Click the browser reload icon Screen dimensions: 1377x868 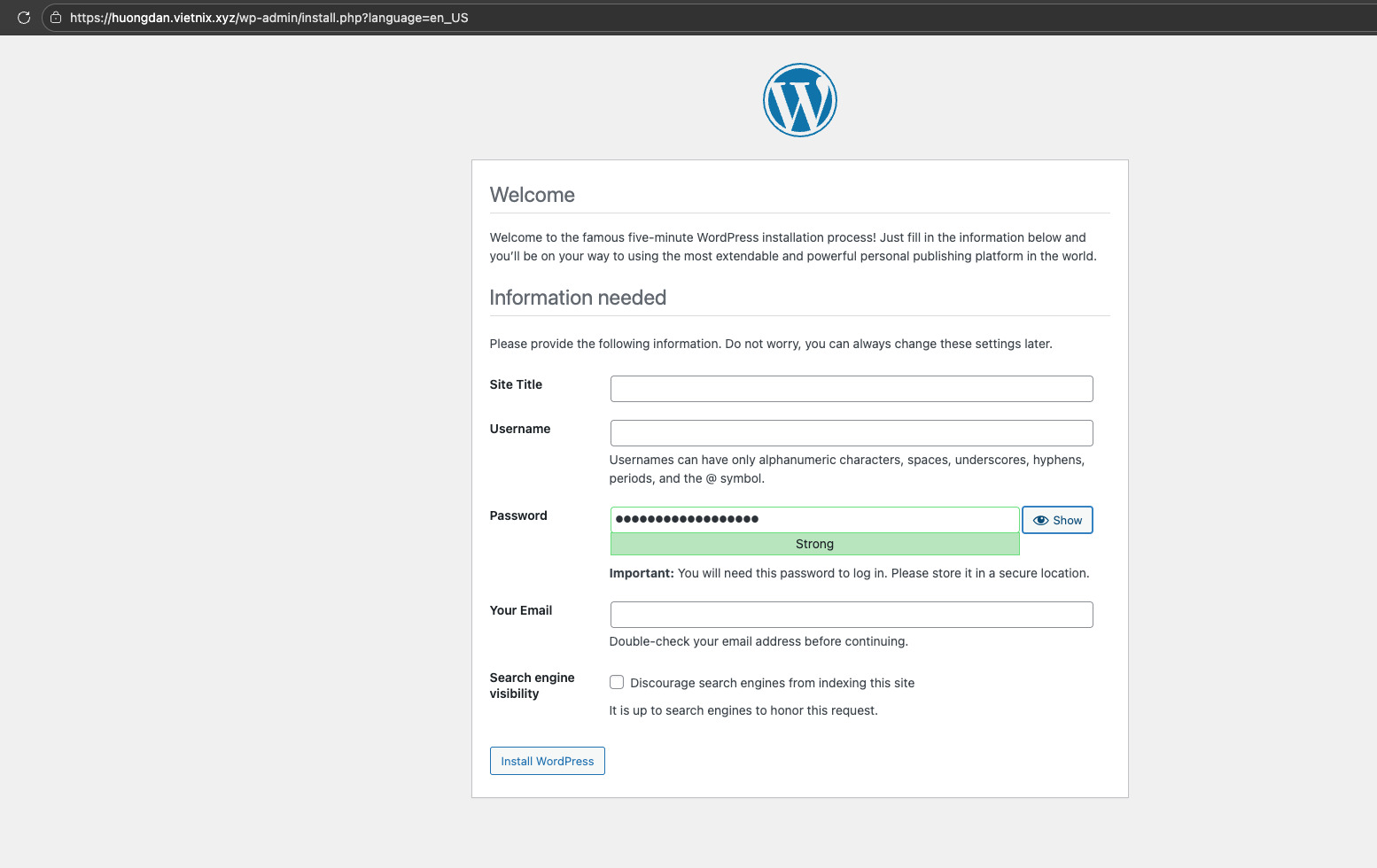pyautogui.click(x=24, y=18)
